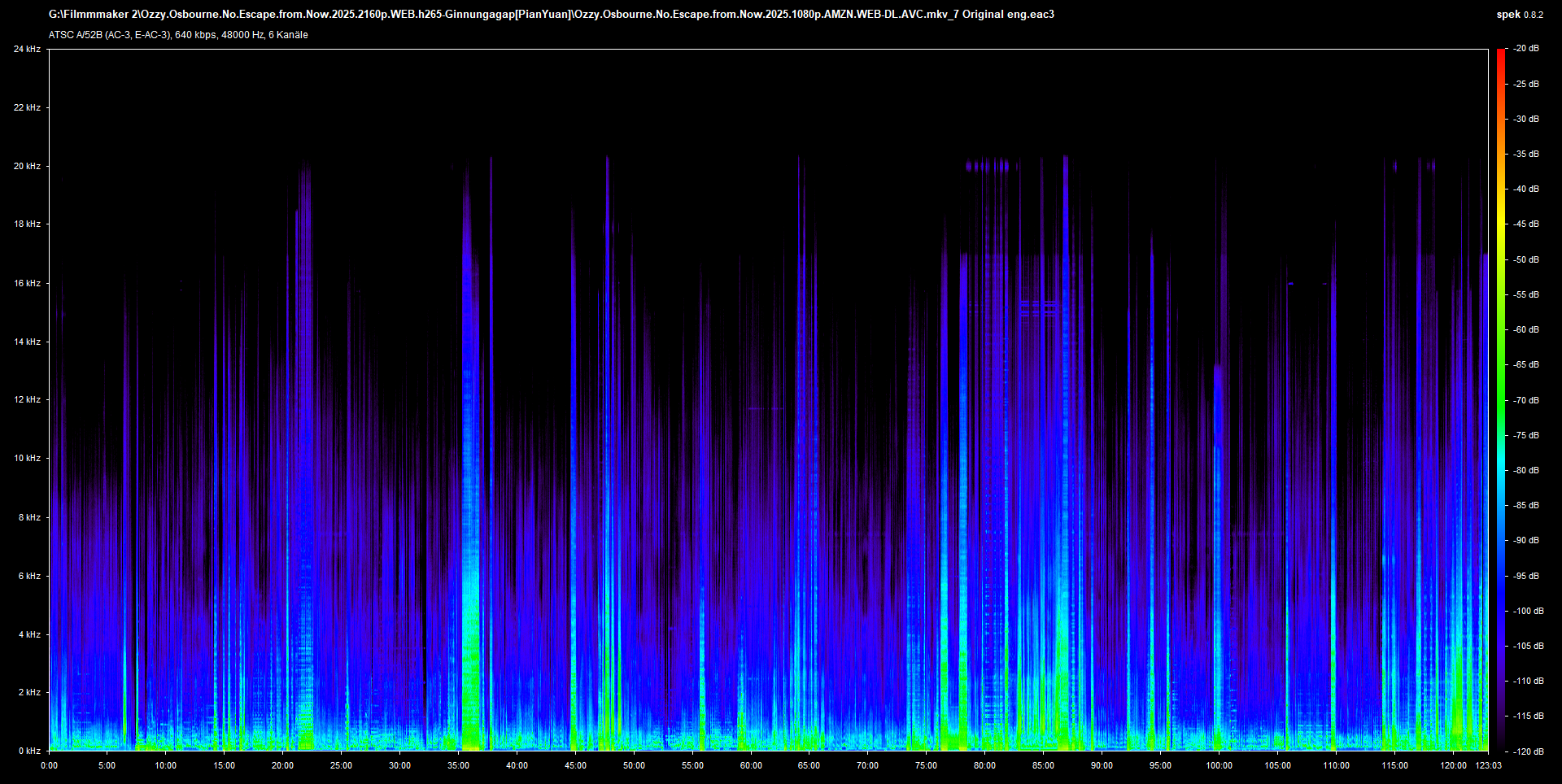Click the 12 kHz frequency axis label
1562x784 pixels.
27,400
